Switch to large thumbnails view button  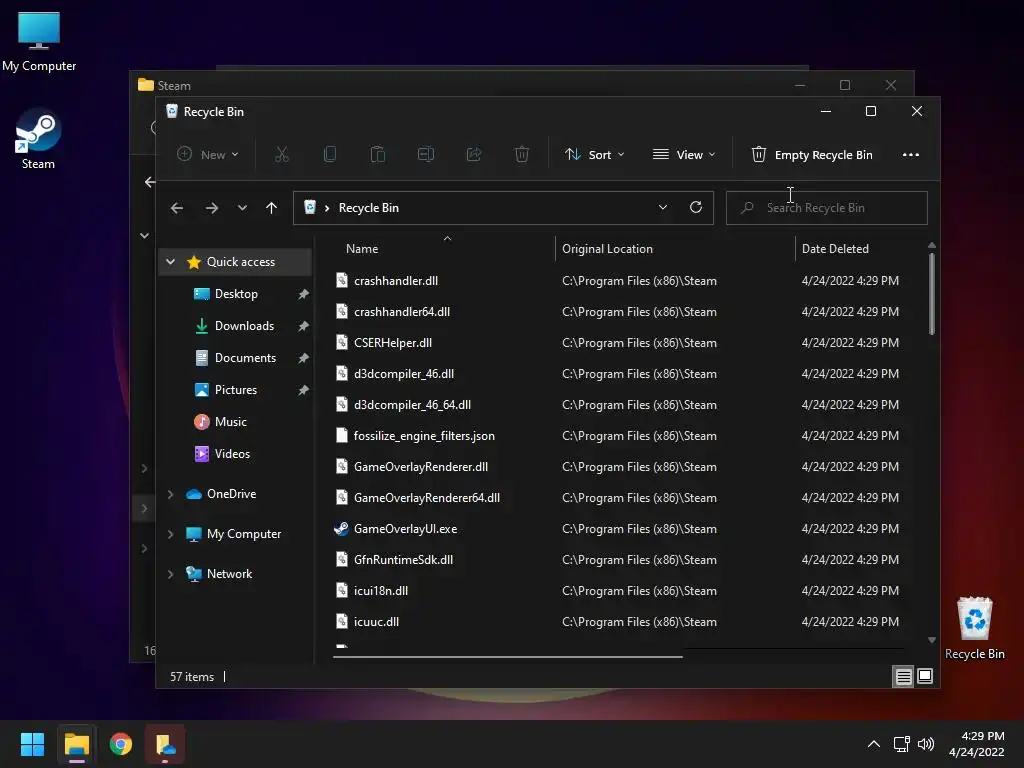[x=925, y=677]
